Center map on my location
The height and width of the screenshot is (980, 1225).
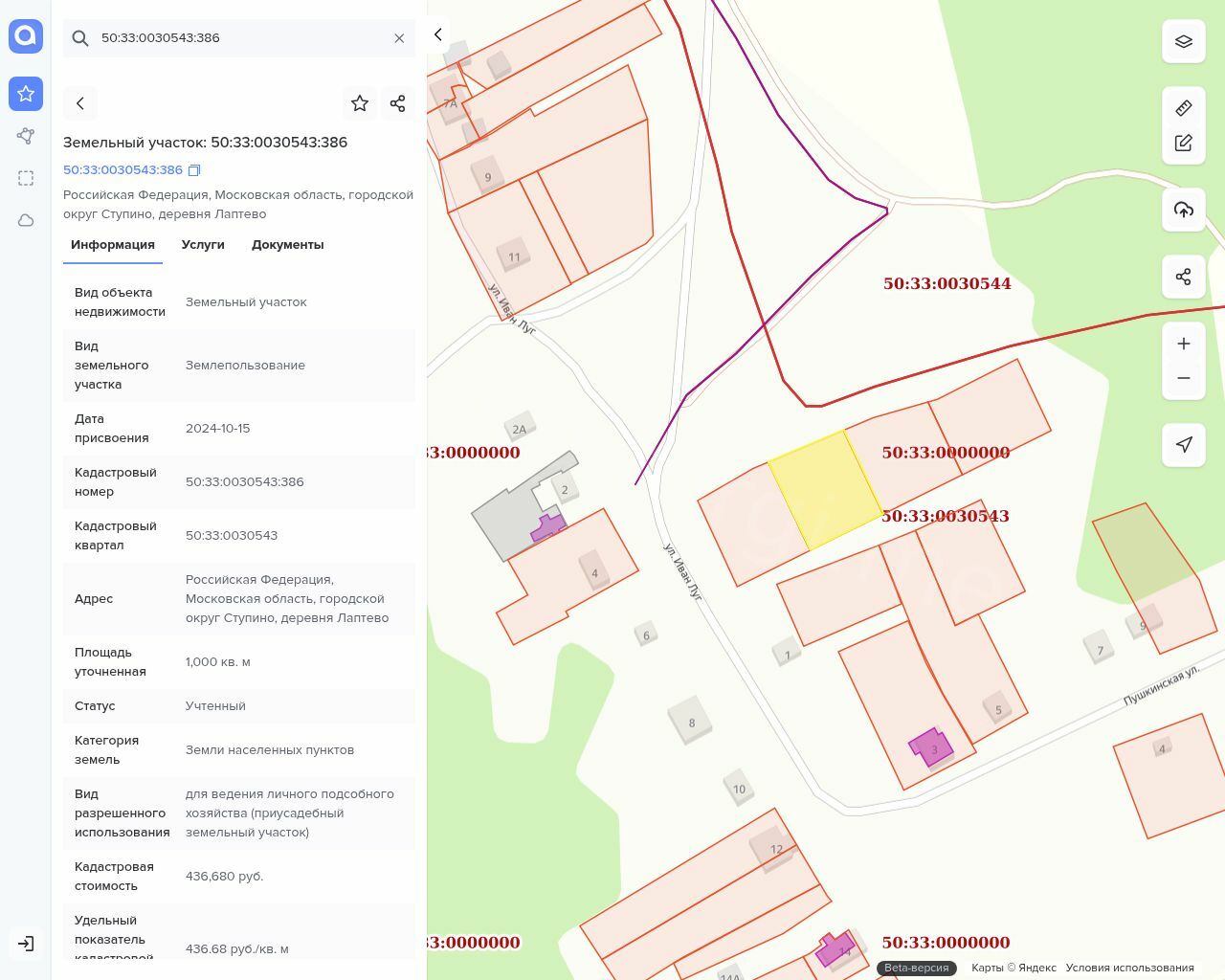1183,445
